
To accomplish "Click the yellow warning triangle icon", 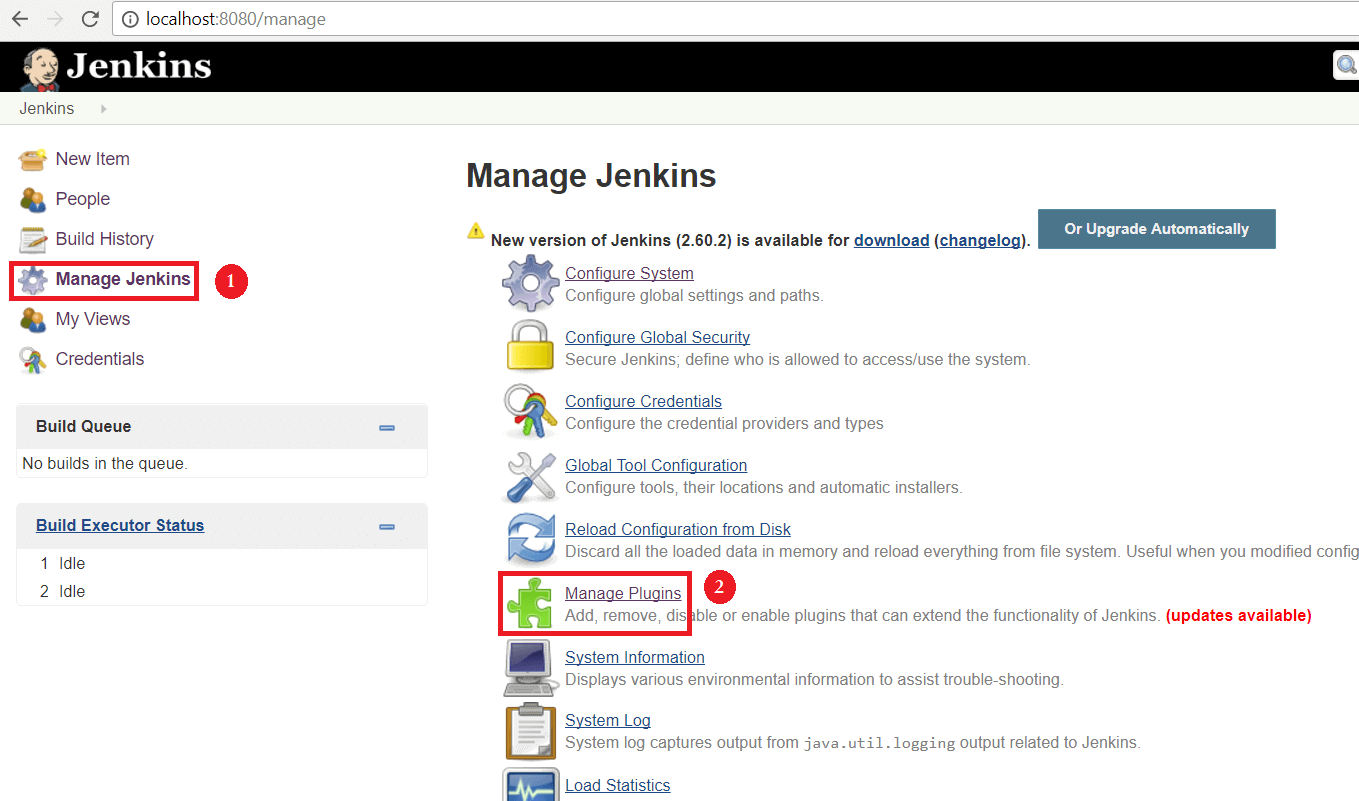I will pyautogui.click(x=476, y=230).
